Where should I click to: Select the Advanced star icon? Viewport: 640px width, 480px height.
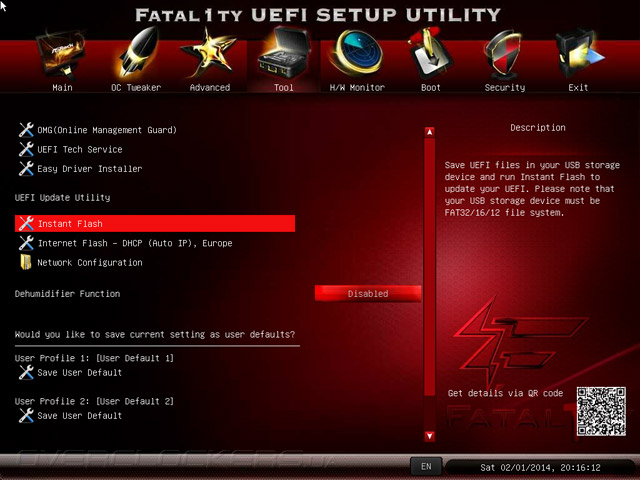tap(209, 53)
